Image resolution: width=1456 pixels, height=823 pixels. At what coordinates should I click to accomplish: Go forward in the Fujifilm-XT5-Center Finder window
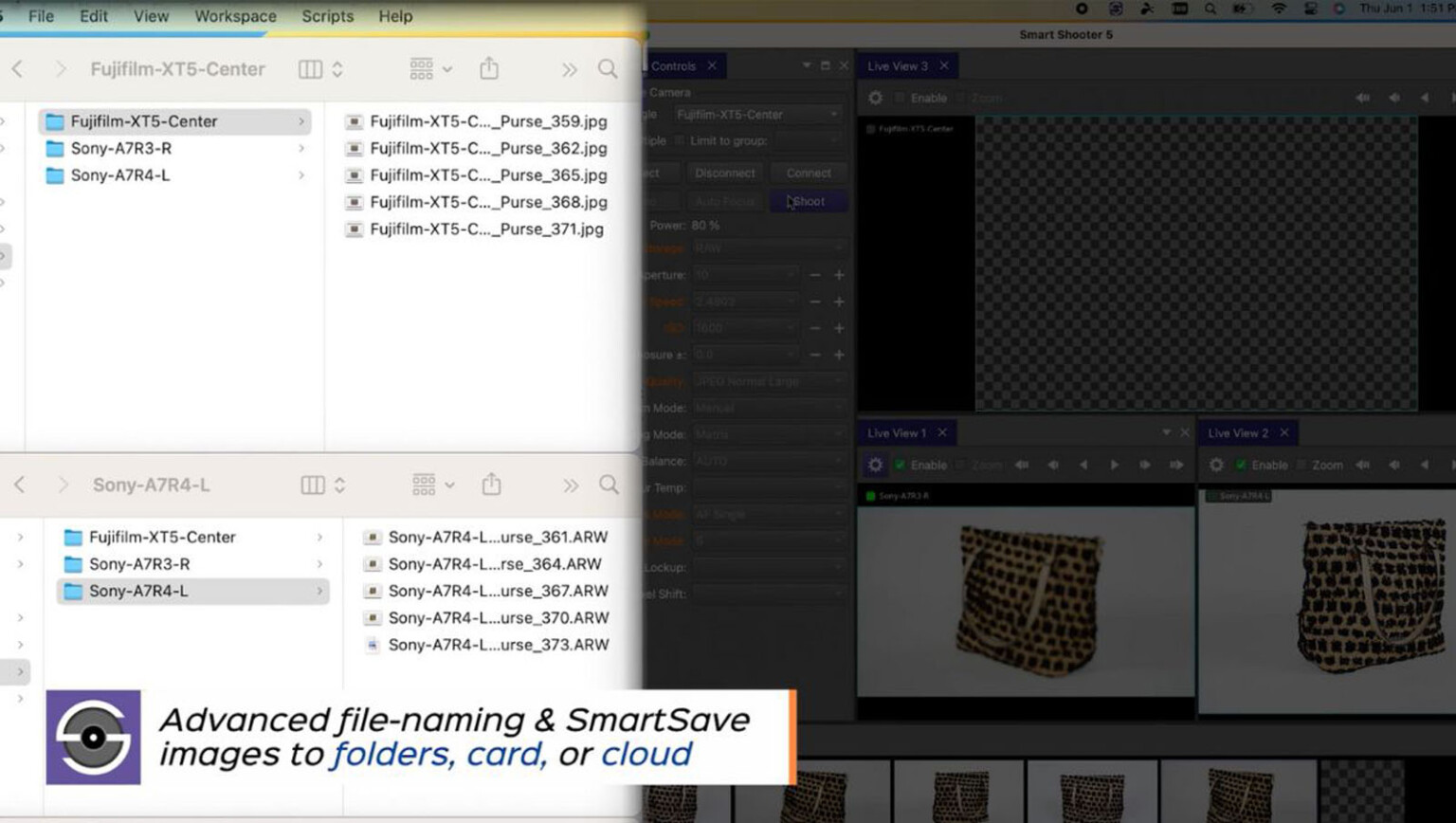[x=60, y=68]
